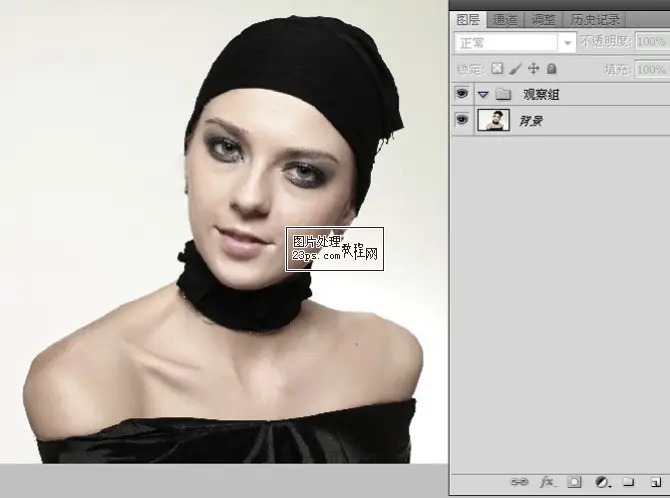
Task: Lock image pixels with brush icon
Action: pos(515,69)
